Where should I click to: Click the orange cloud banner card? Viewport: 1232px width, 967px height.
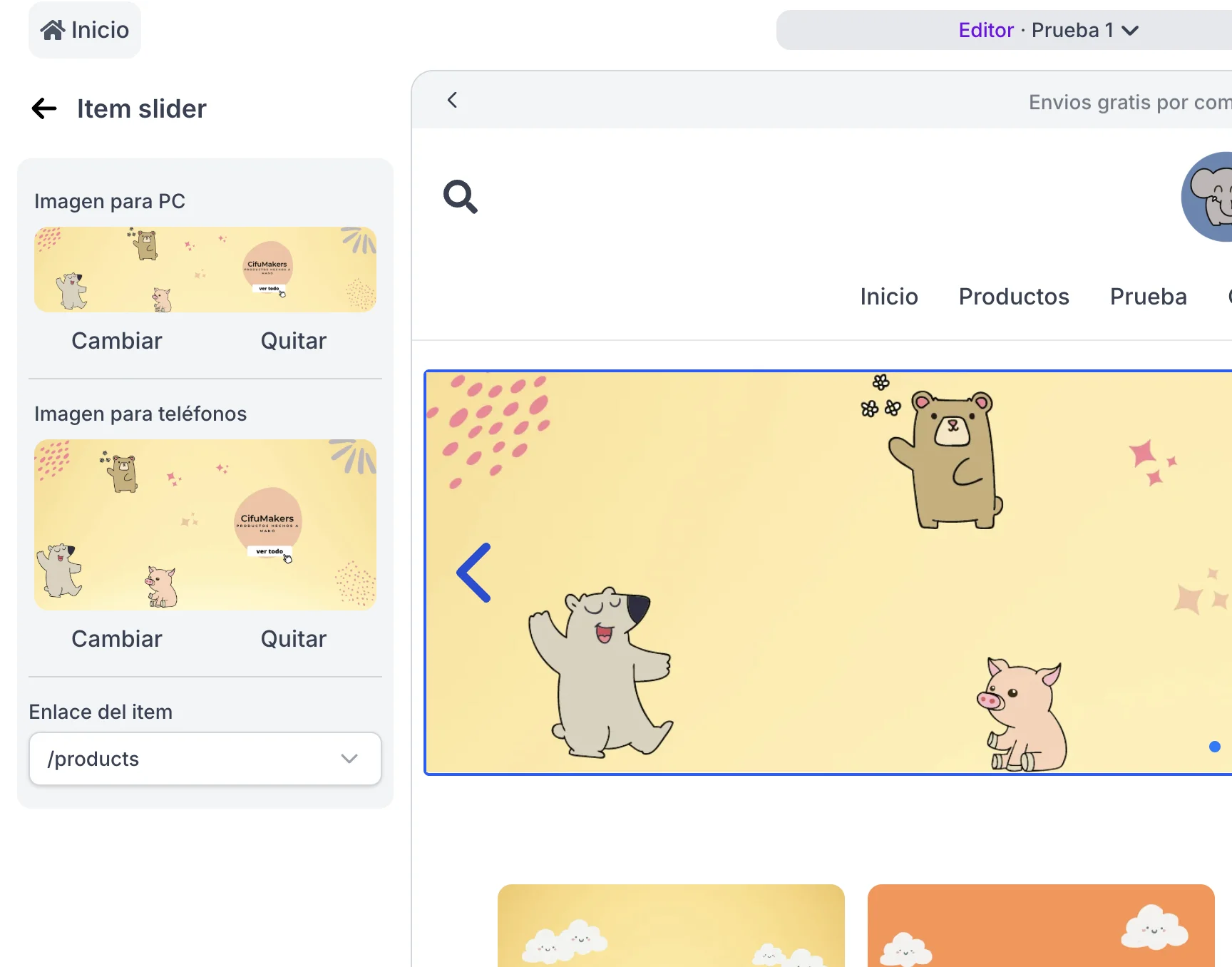tap(1040, 926)
